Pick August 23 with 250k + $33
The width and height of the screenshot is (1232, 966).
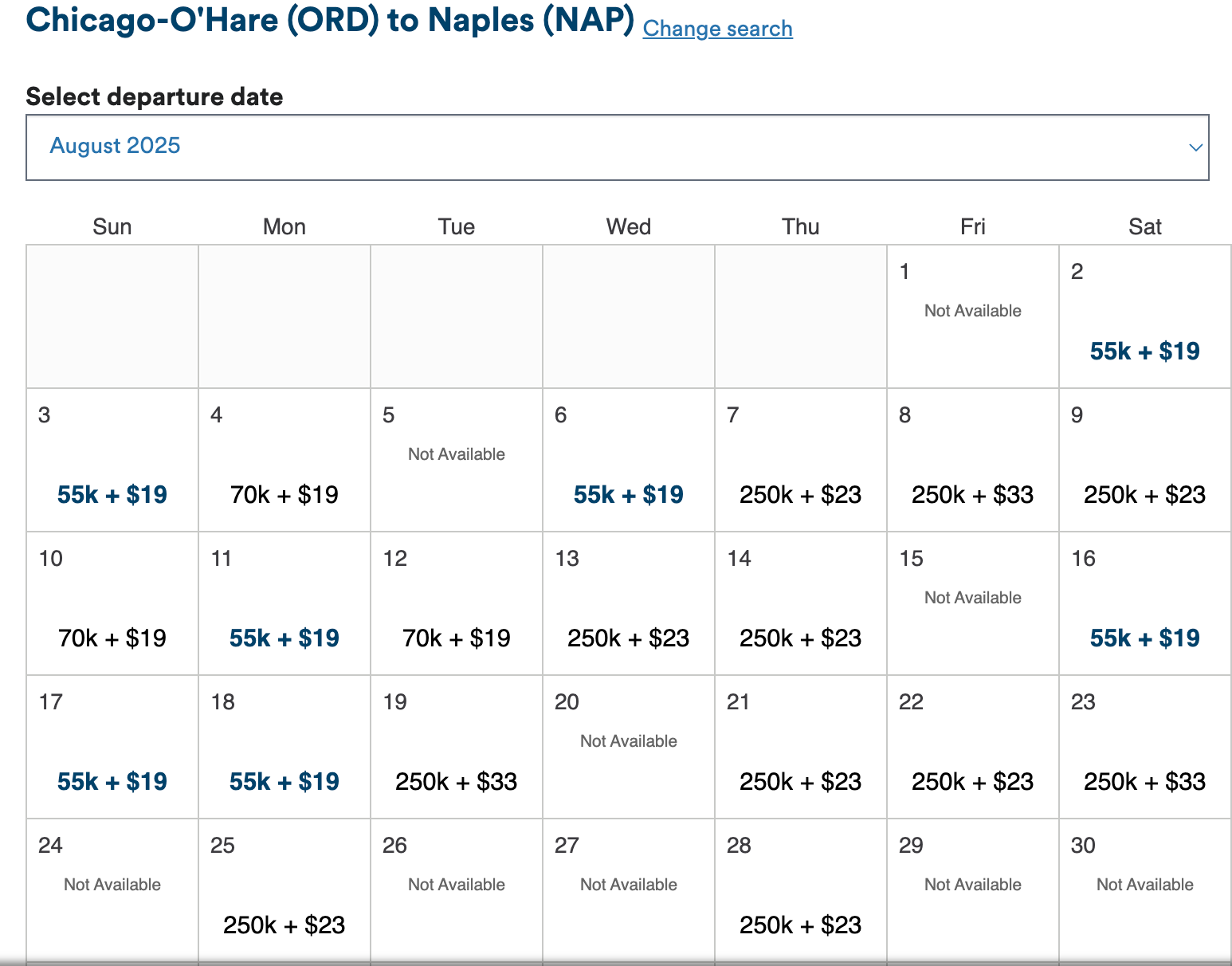1144,782
